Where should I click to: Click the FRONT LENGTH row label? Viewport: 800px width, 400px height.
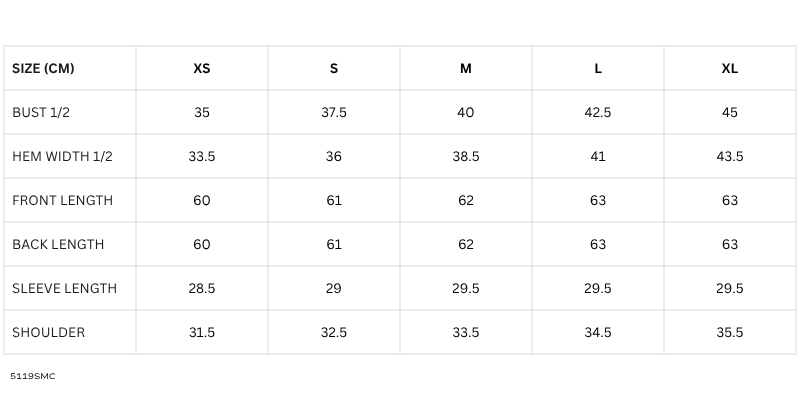tap(62, 201)
